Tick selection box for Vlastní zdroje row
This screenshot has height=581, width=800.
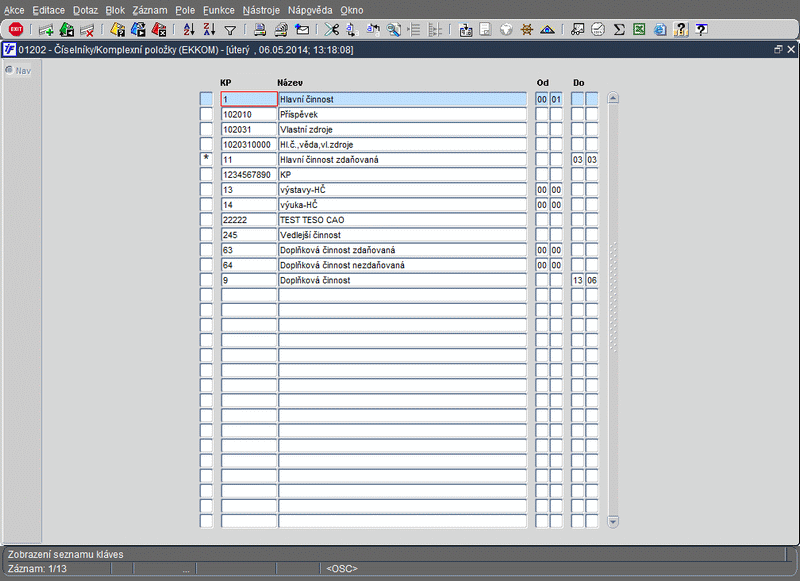click(206, 129)
